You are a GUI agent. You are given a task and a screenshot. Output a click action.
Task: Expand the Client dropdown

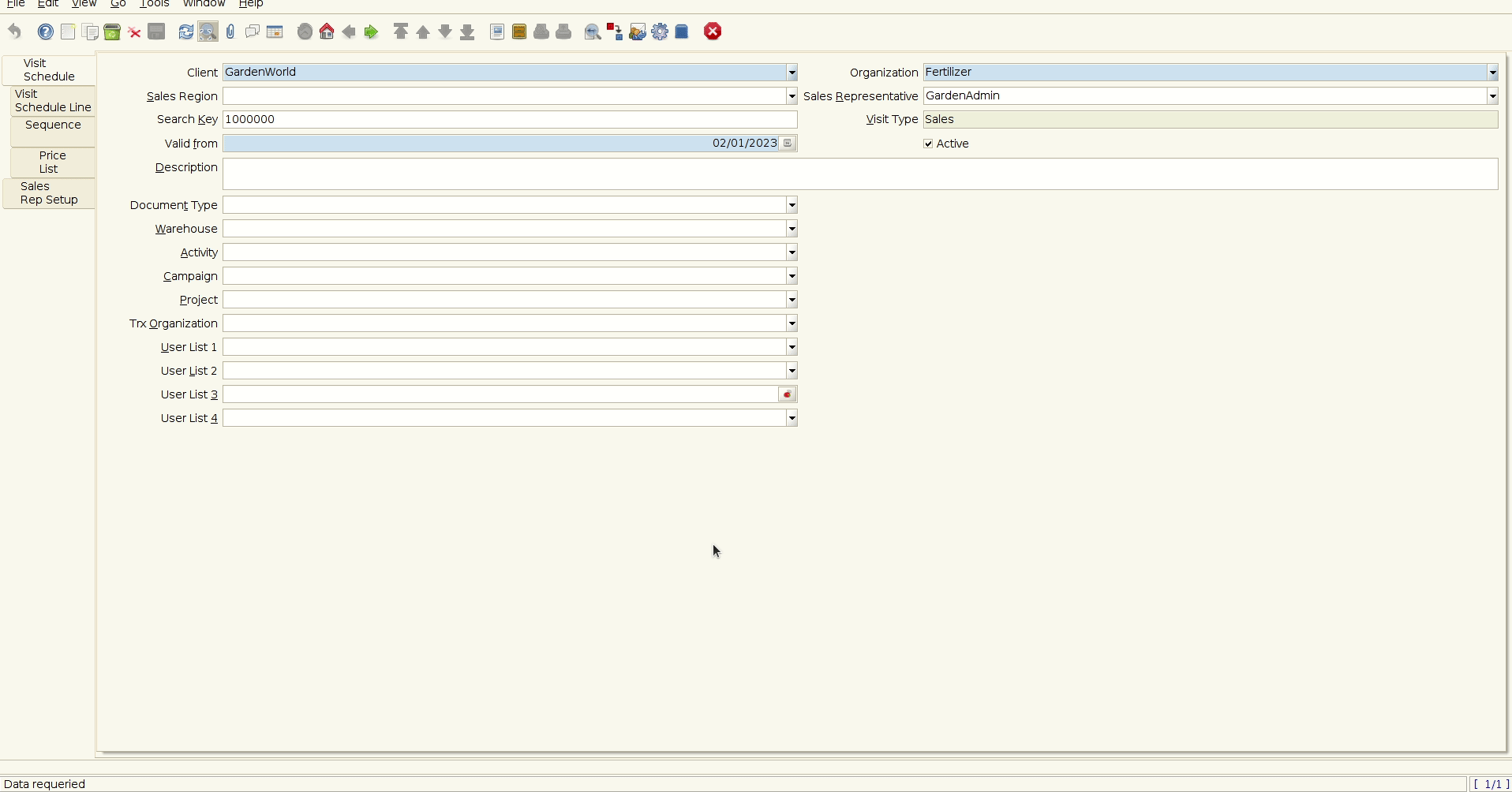(x=792, y=72)
